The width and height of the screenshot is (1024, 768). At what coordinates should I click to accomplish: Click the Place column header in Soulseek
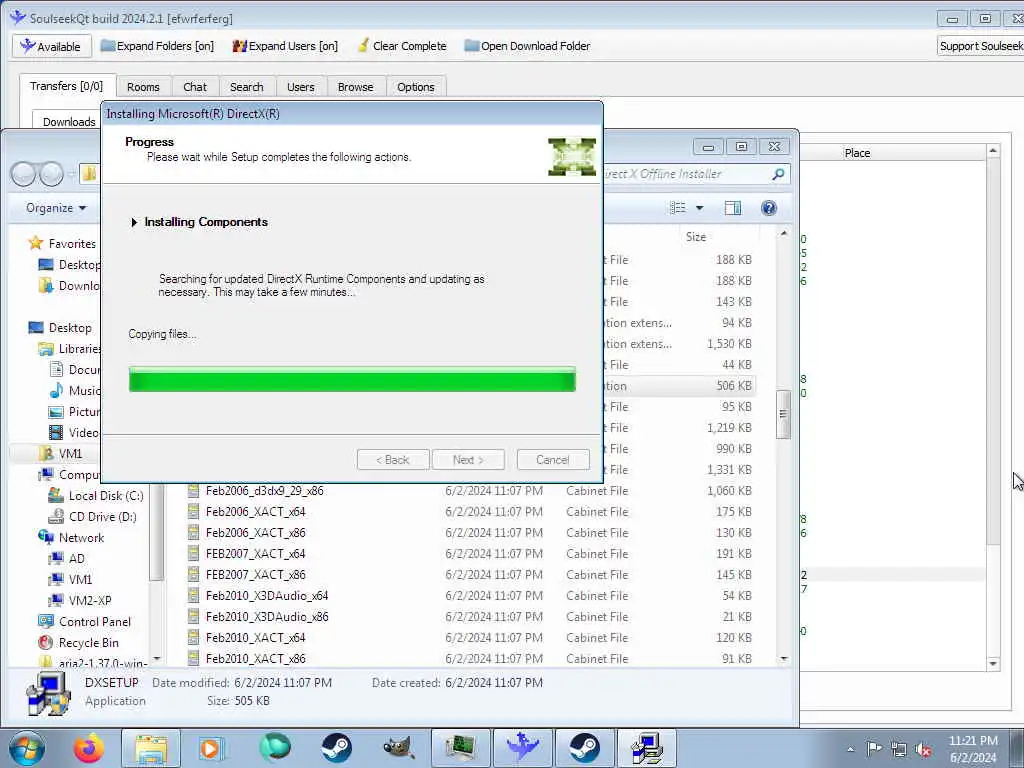(x=857, y=153)
